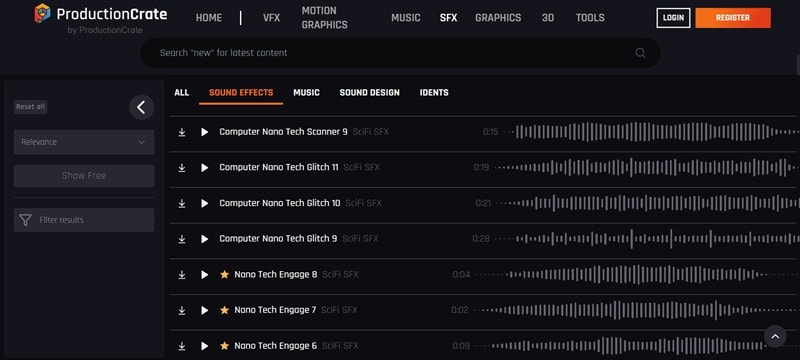Image resolution: width=800 pixels, height=360 pixels.
Task: Click the star icon on Nano Tech Engage 6
Action: tap(224, 346)
